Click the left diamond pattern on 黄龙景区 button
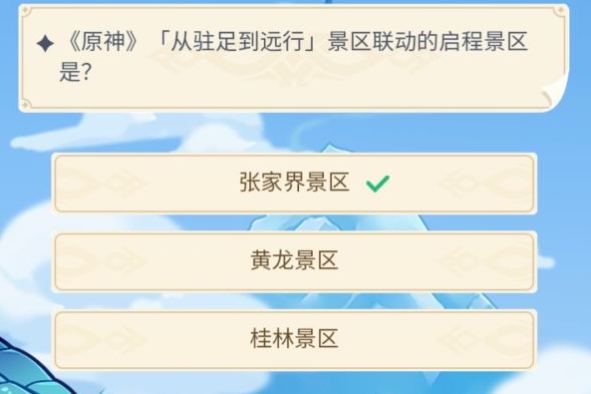 click(103, 262)
